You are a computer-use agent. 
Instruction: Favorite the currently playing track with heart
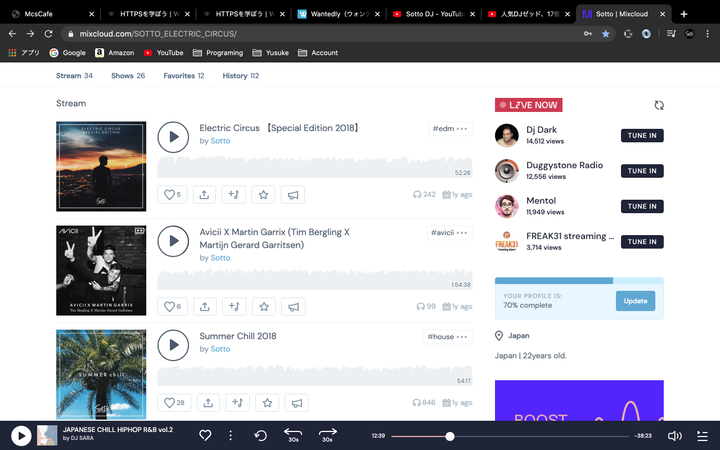pyautogui.click(x=205, y=435)
